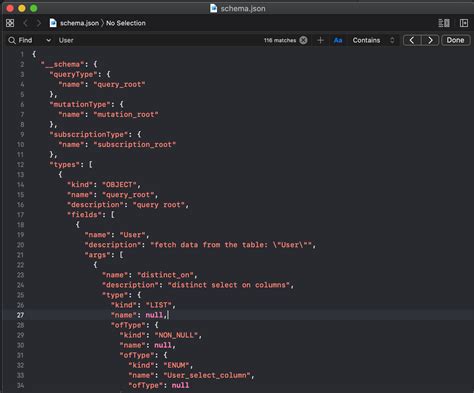Click the fetch data from the table text
Image resolution: width=474 pixels, height=393 pixels.
coord(231,245)
